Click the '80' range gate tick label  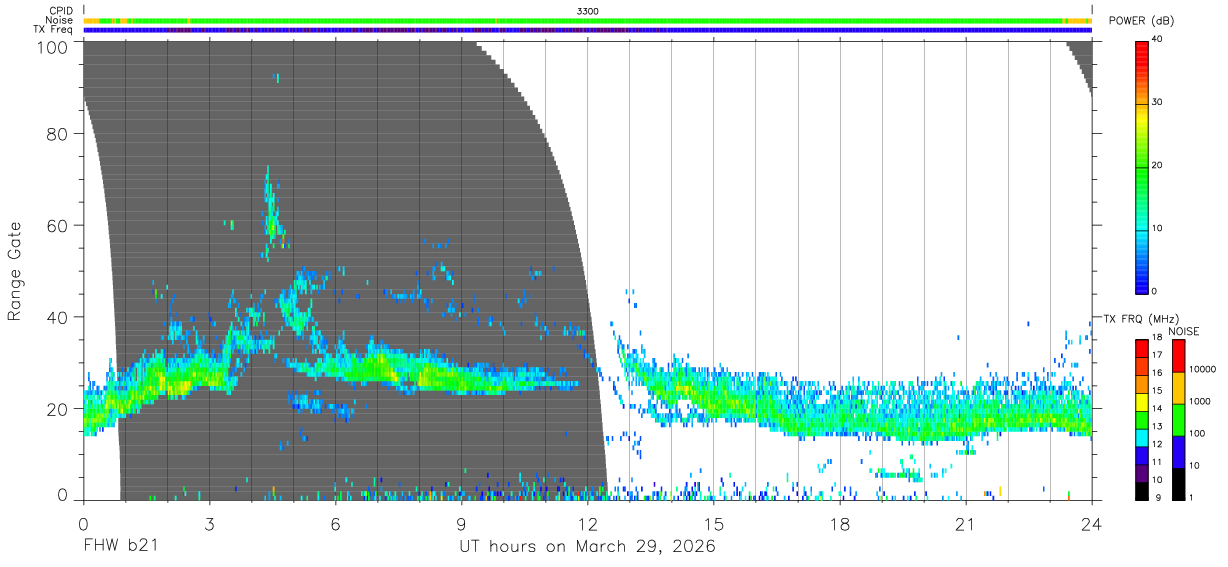tap(57, 134)
